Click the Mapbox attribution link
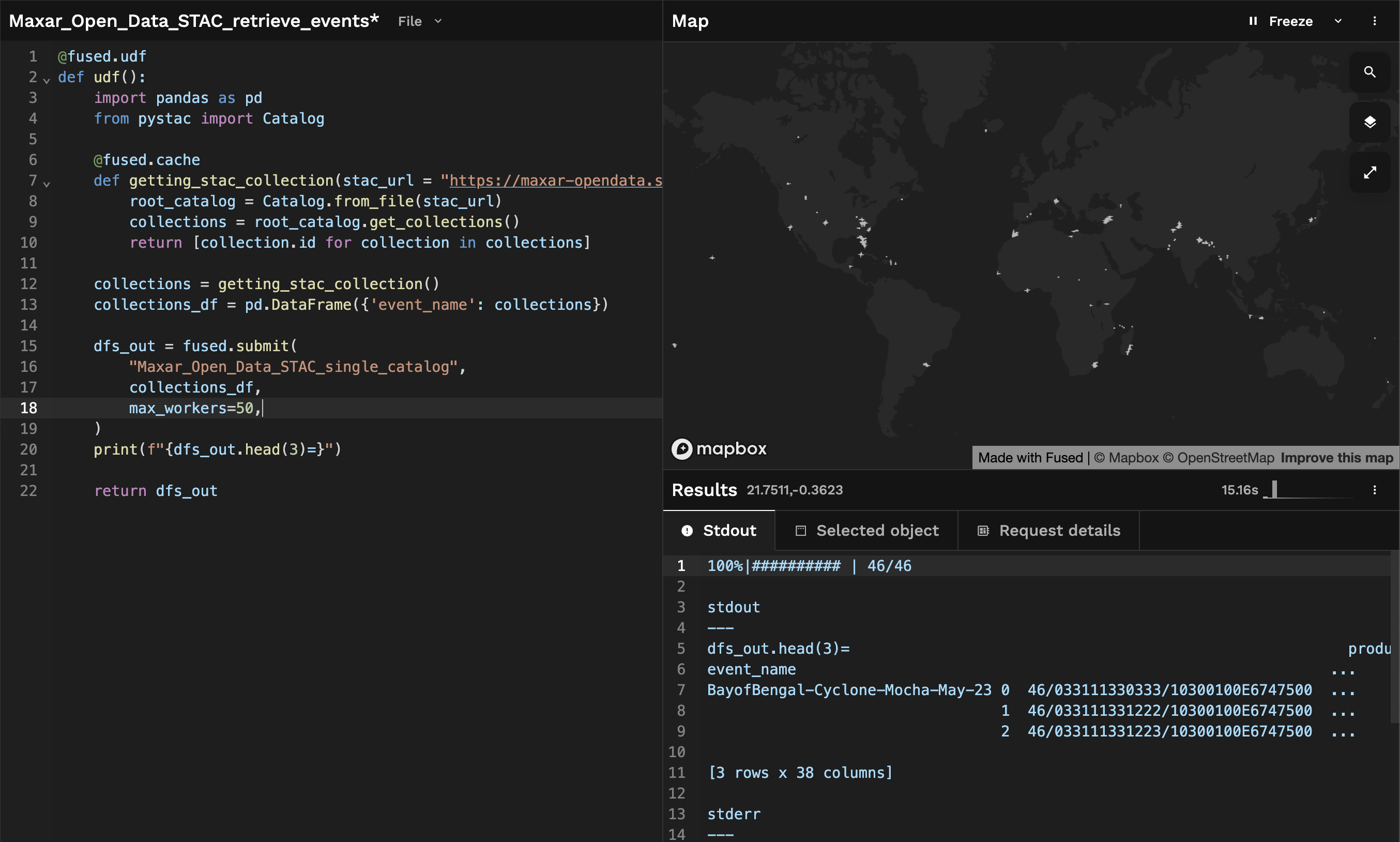Screen dimensions: 1400x842 pyautogui.click(x=1126, y=458)
